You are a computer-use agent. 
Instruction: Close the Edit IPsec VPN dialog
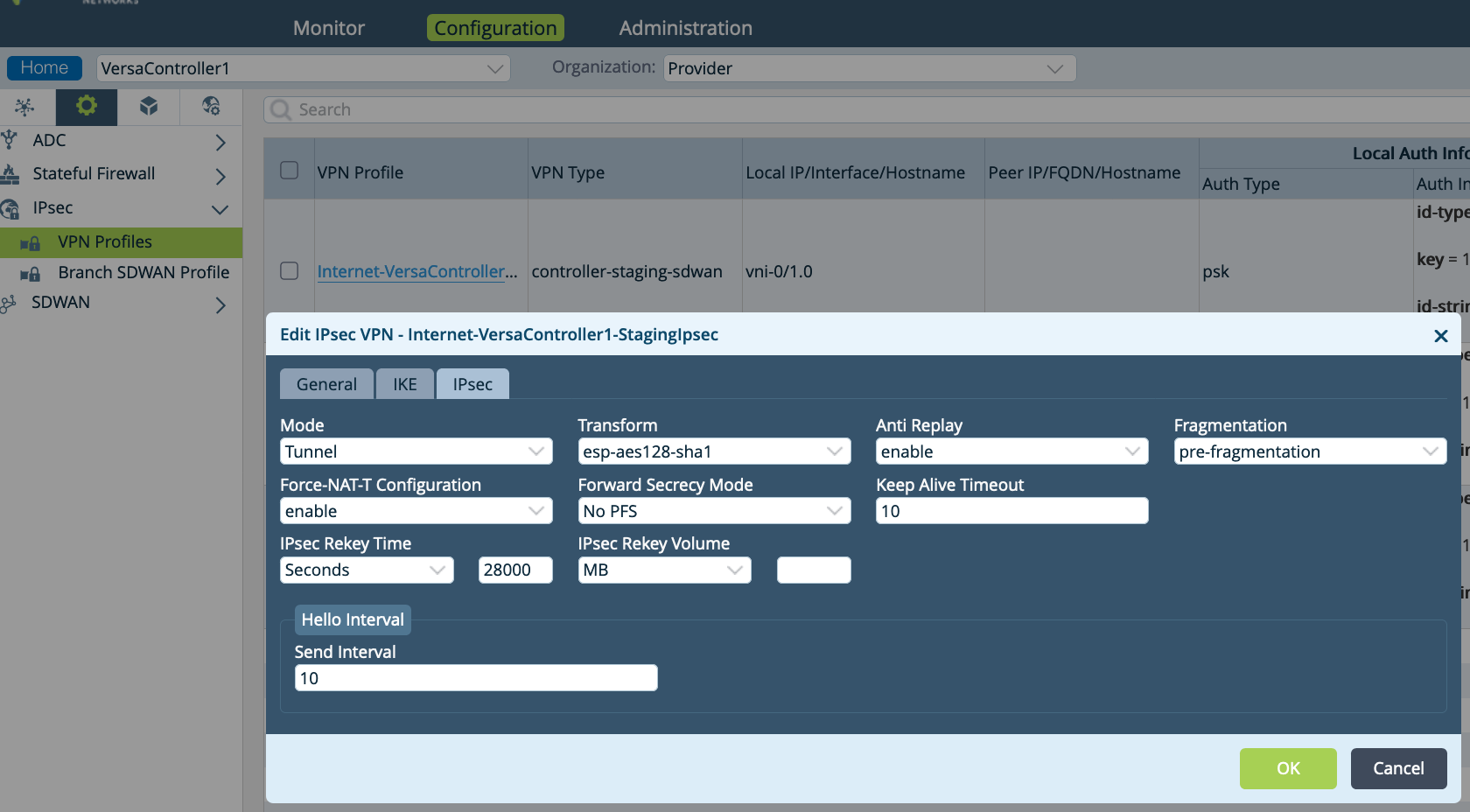point(1441,336)
